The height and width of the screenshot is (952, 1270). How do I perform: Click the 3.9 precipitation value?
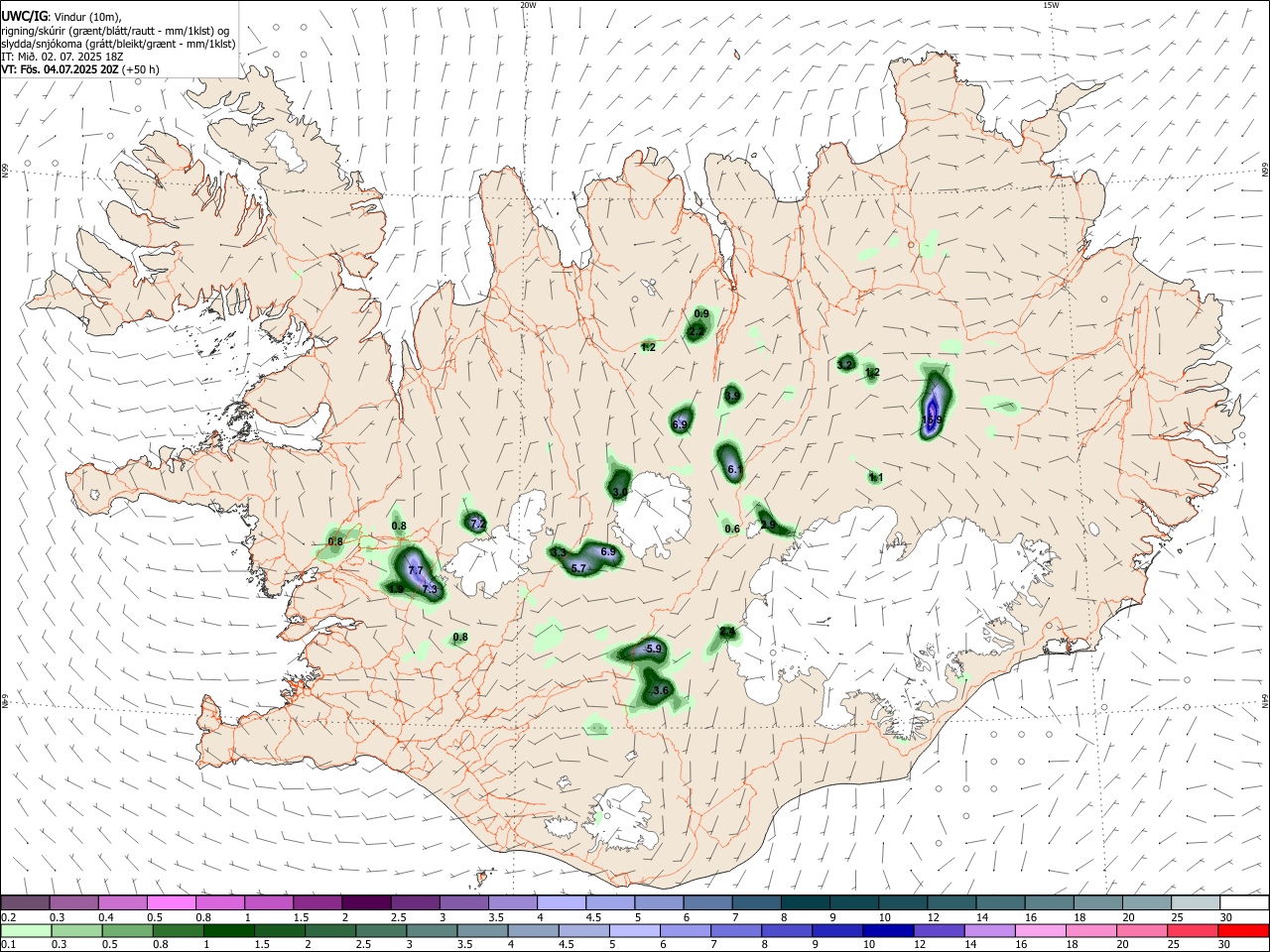(x=732, y=396)
